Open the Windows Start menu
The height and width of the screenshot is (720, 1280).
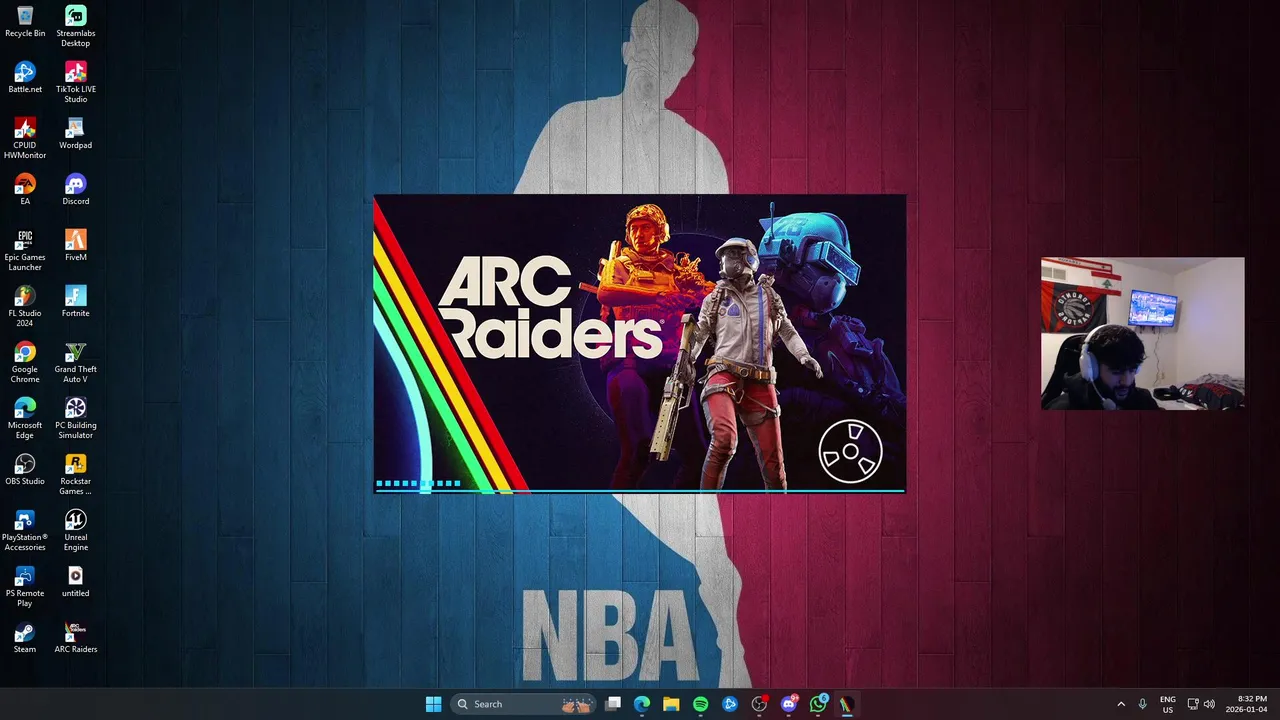tap(433, 704)
